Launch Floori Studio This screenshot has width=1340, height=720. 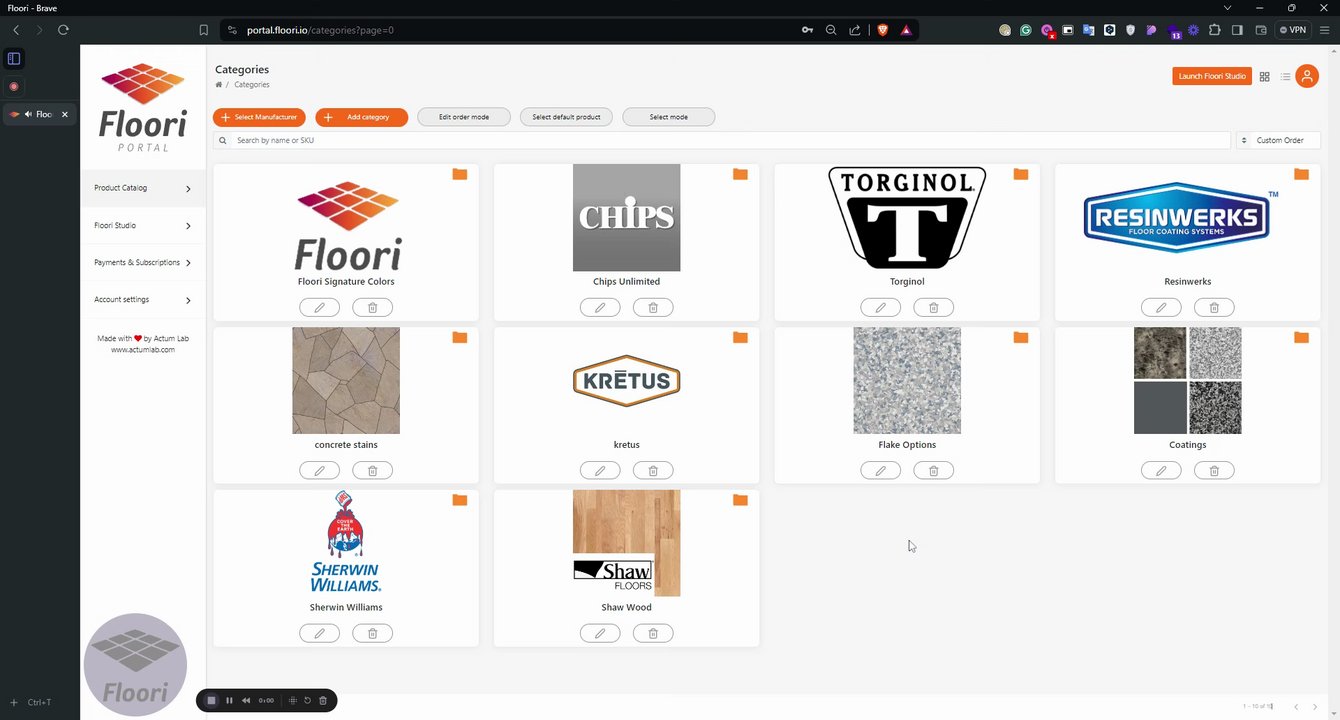tap(1212, 76)
